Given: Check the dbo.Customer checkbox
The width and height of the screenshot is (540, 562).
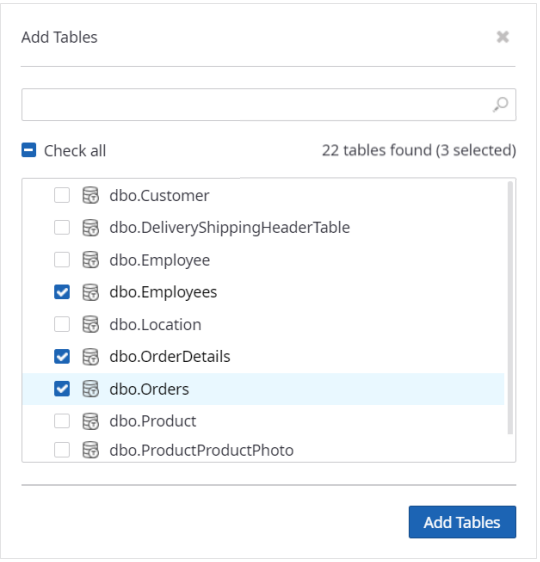Looking at the screenshot, I should [62, 196].
